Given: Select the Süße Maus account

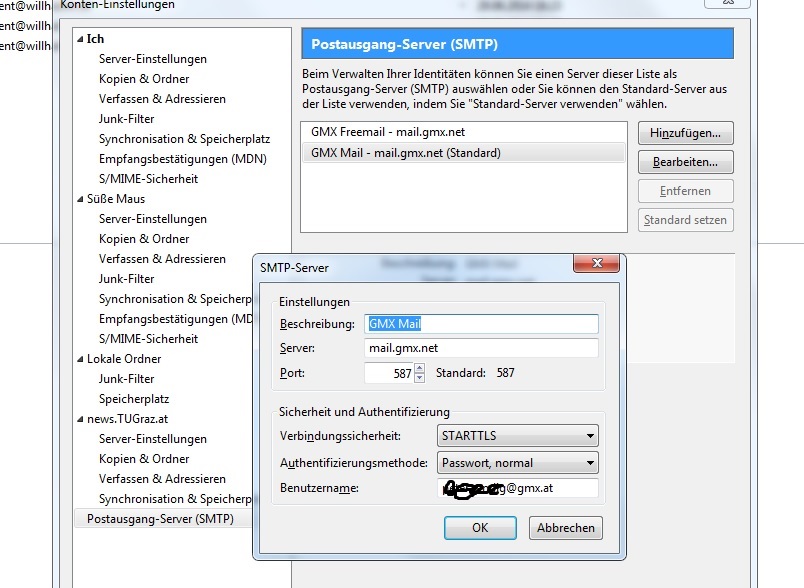Looking at the screenshot, I should tap(116, 199).
